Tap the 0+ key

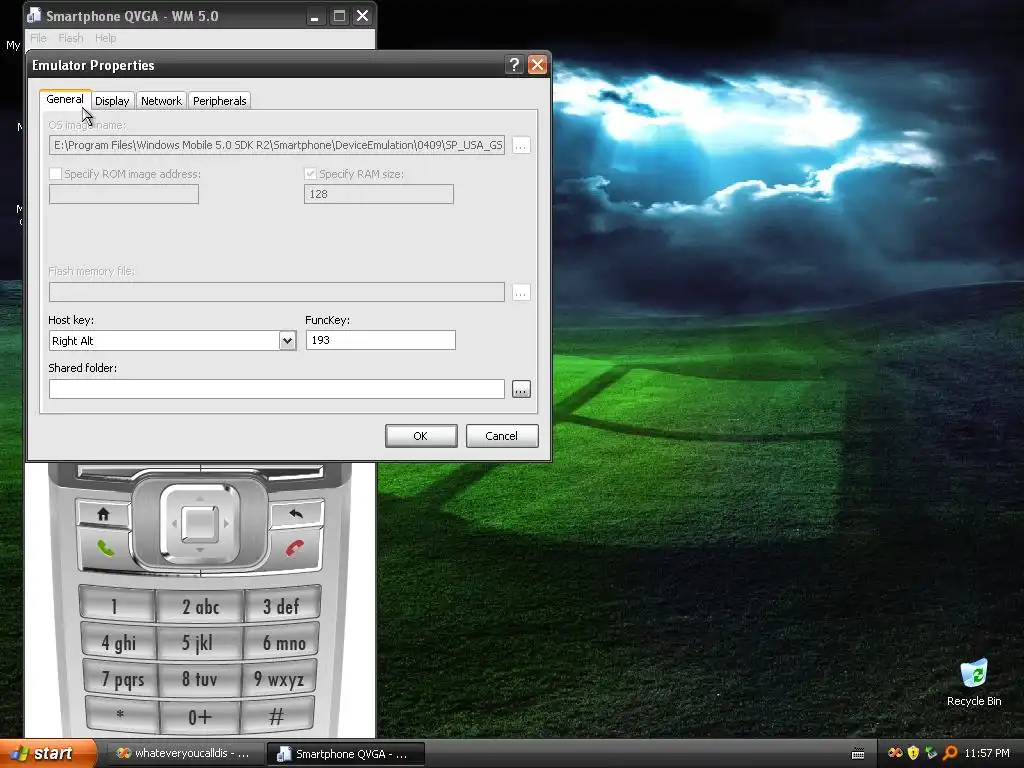[200, 717]
